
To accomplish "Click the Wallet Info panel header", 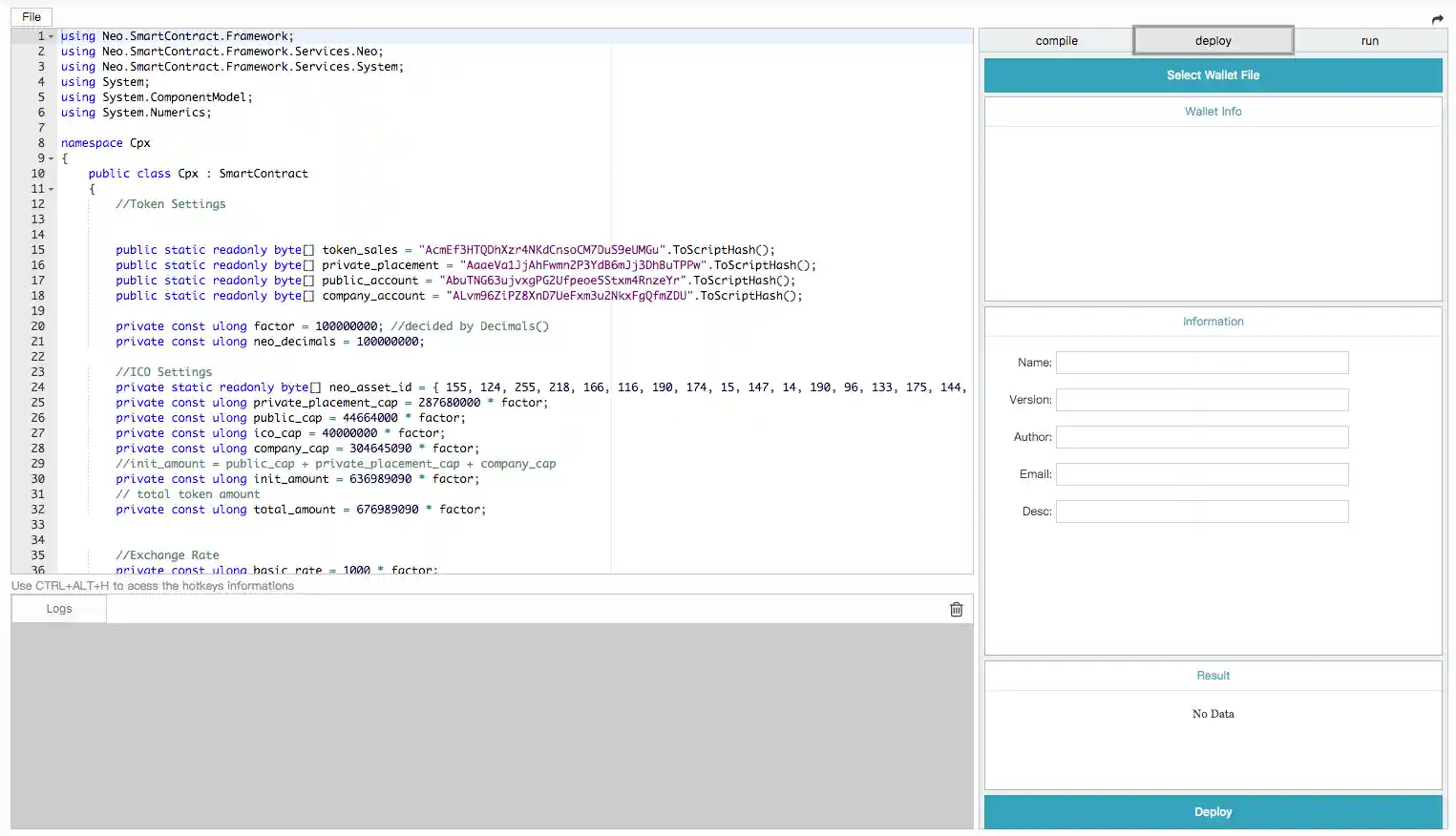I will 1213,112.
